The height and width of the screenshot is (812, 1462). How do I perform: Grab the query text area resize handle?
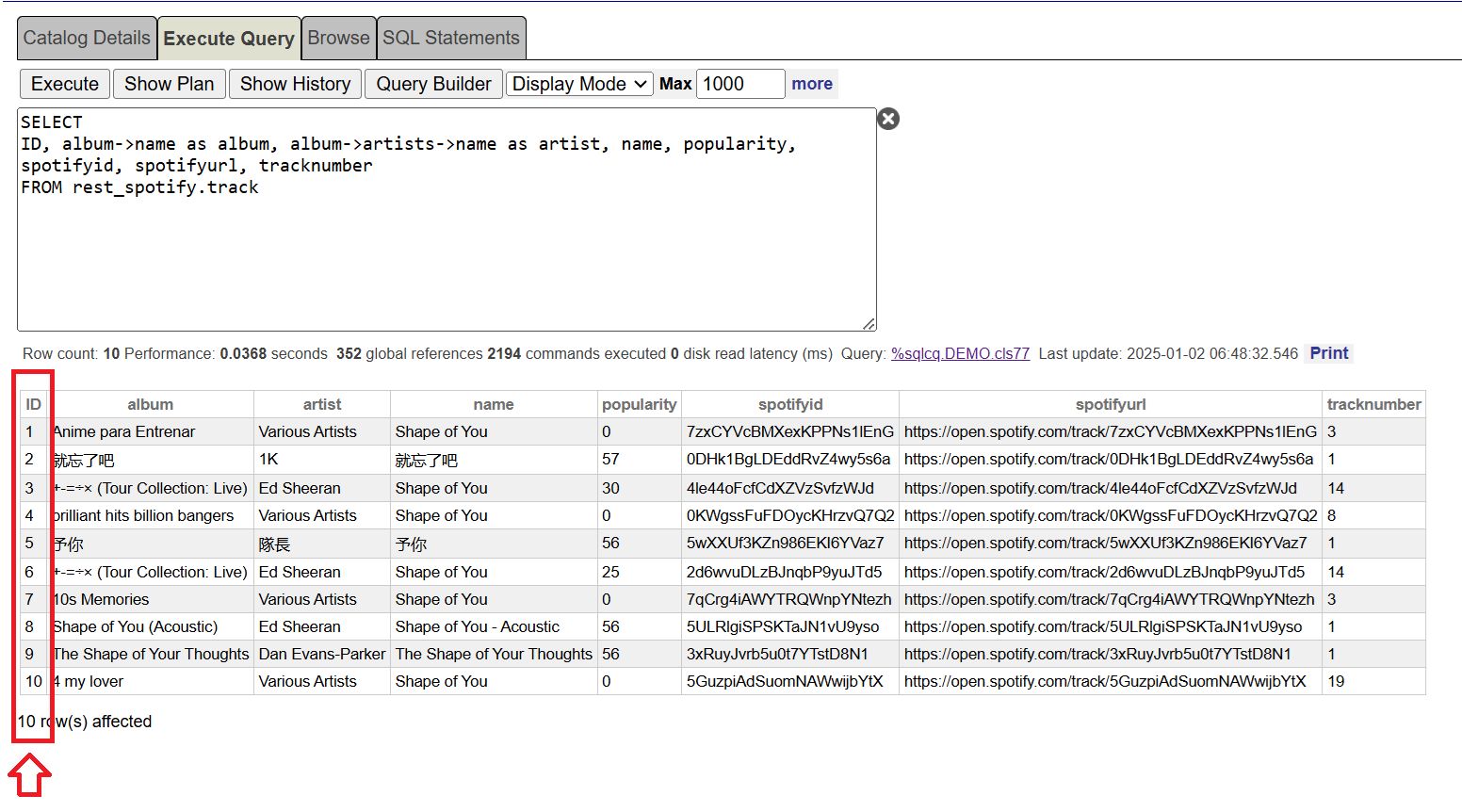click(869, 323)
